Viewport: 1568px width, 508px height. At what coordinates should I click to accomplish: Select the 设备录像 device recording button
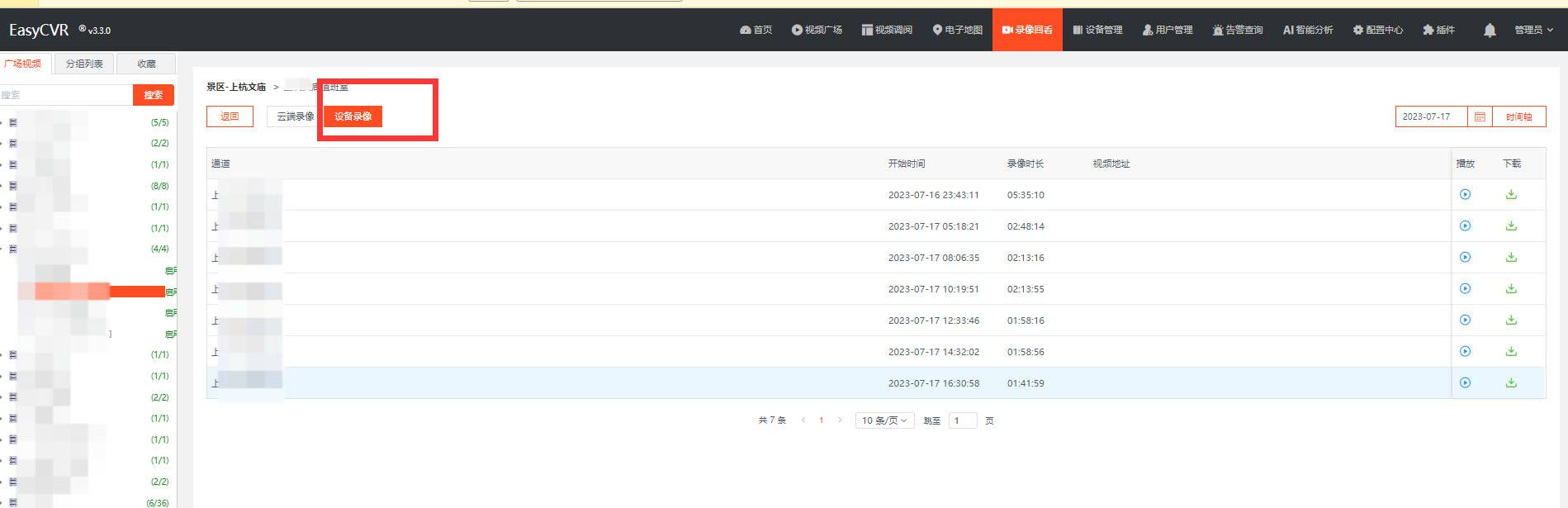[353, 116]
